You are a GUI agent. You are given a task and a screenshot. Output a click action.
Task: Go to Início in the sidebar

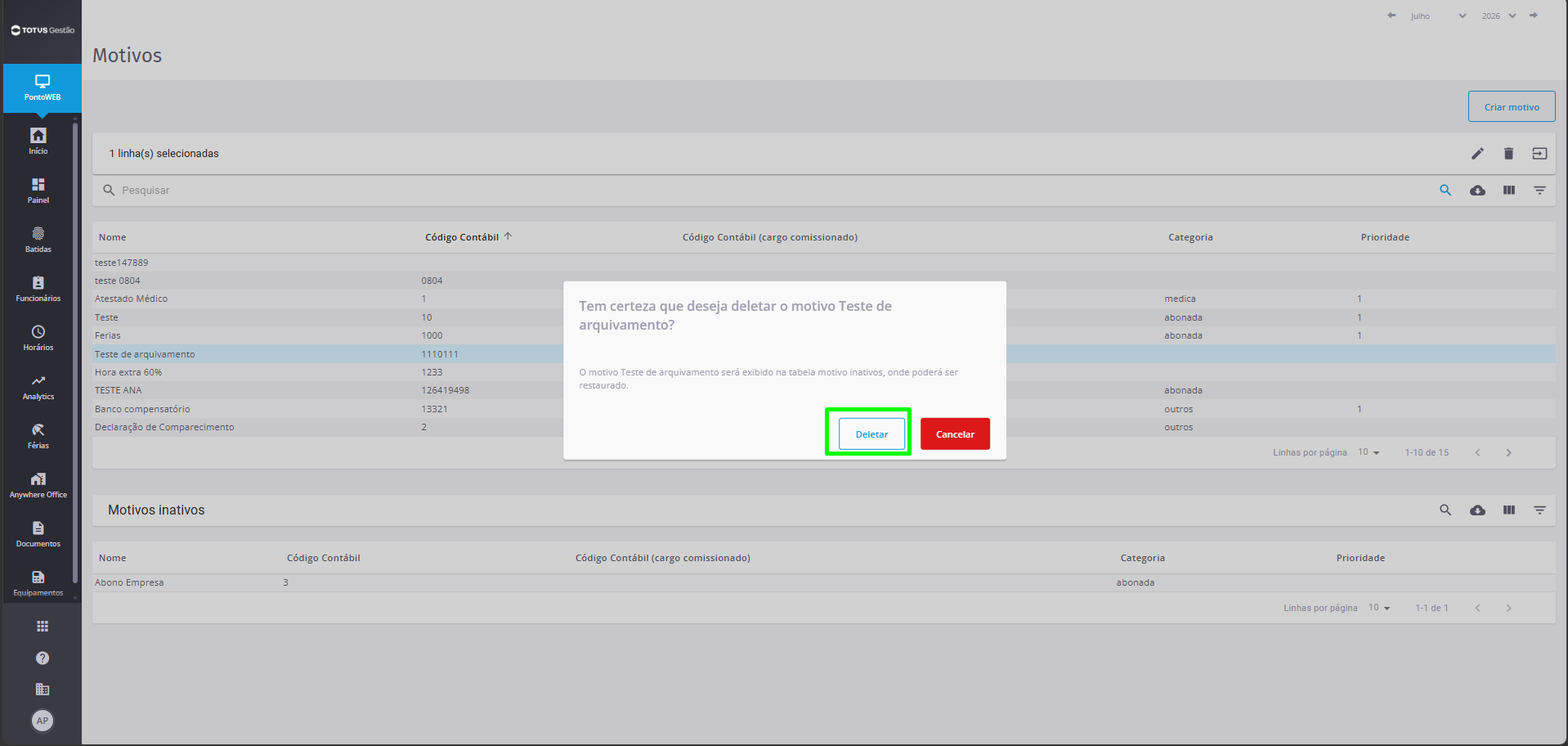[x=38, y=141]
